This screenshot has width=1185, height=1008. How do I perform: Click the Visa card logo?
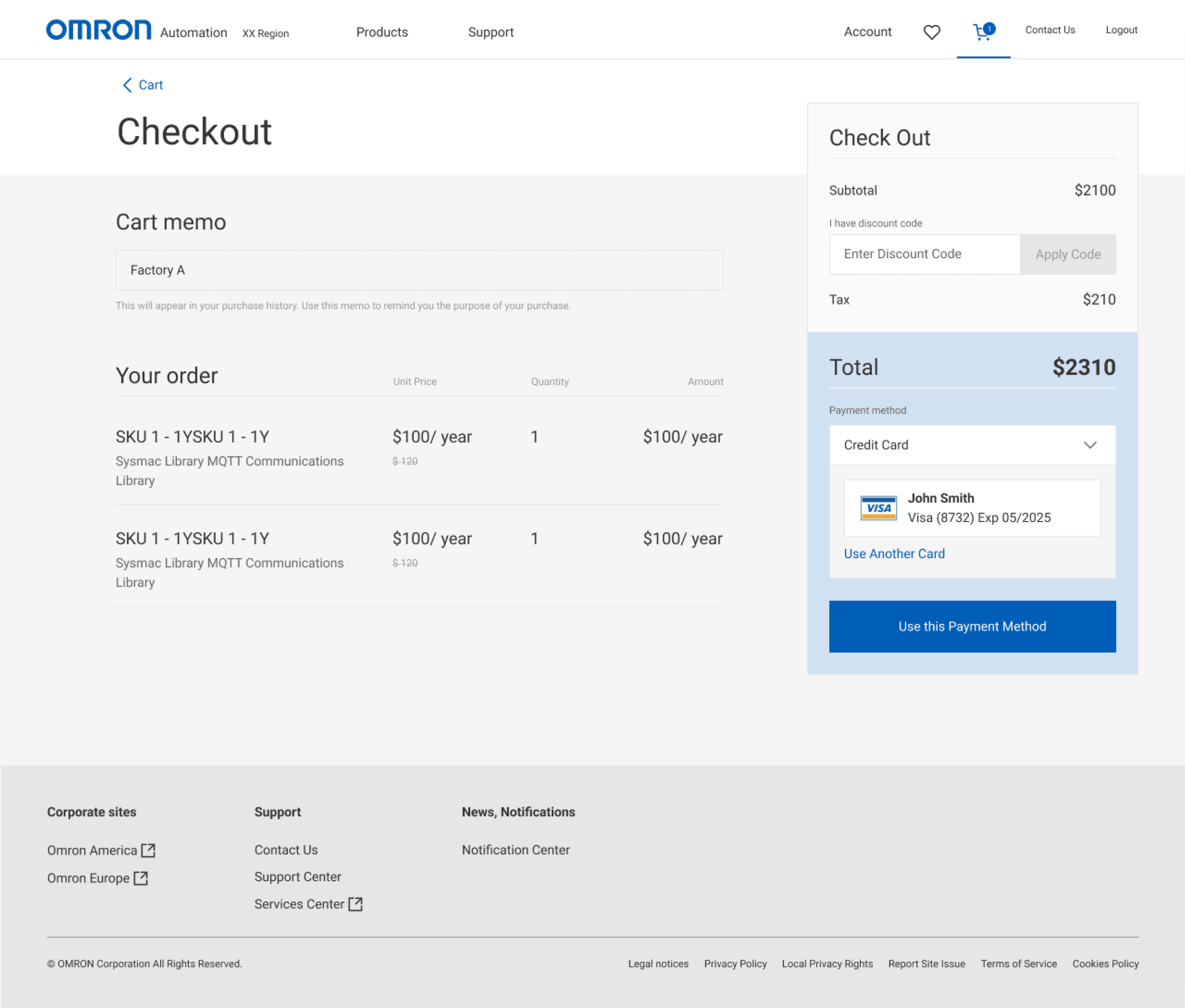(878, 508)
